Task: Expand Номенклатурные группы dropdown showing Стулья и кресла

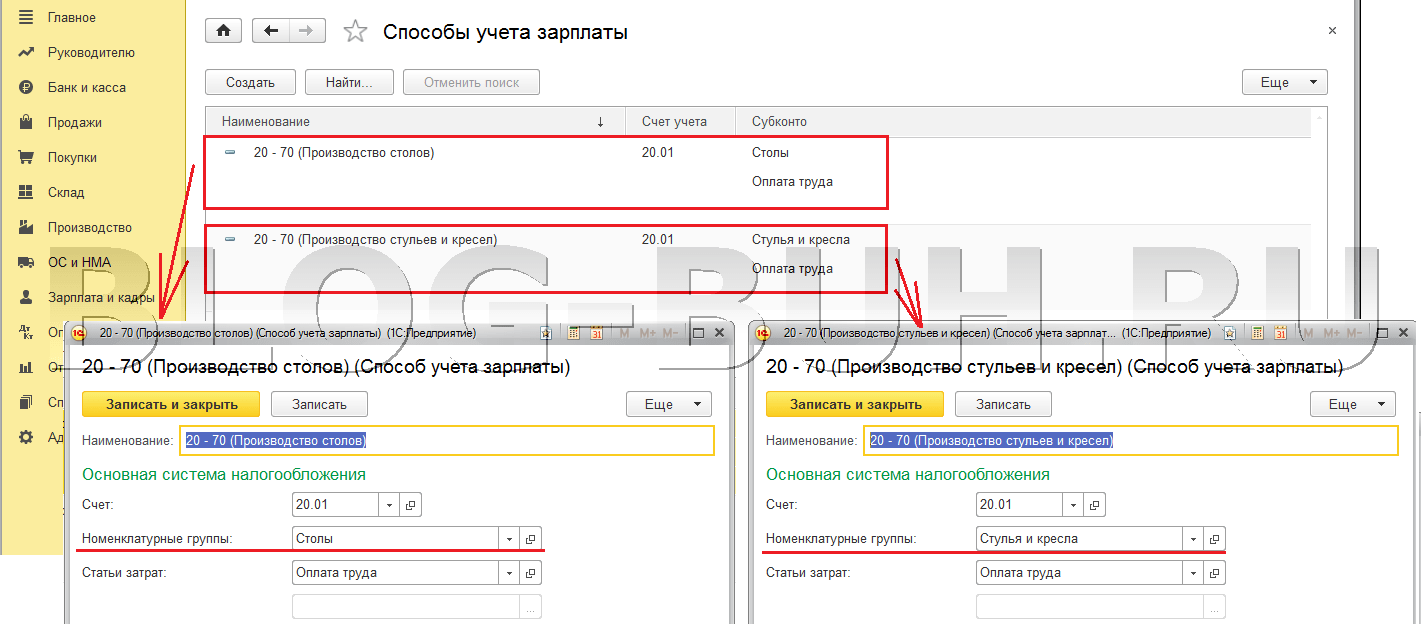Action: (x=1193, y=539)
